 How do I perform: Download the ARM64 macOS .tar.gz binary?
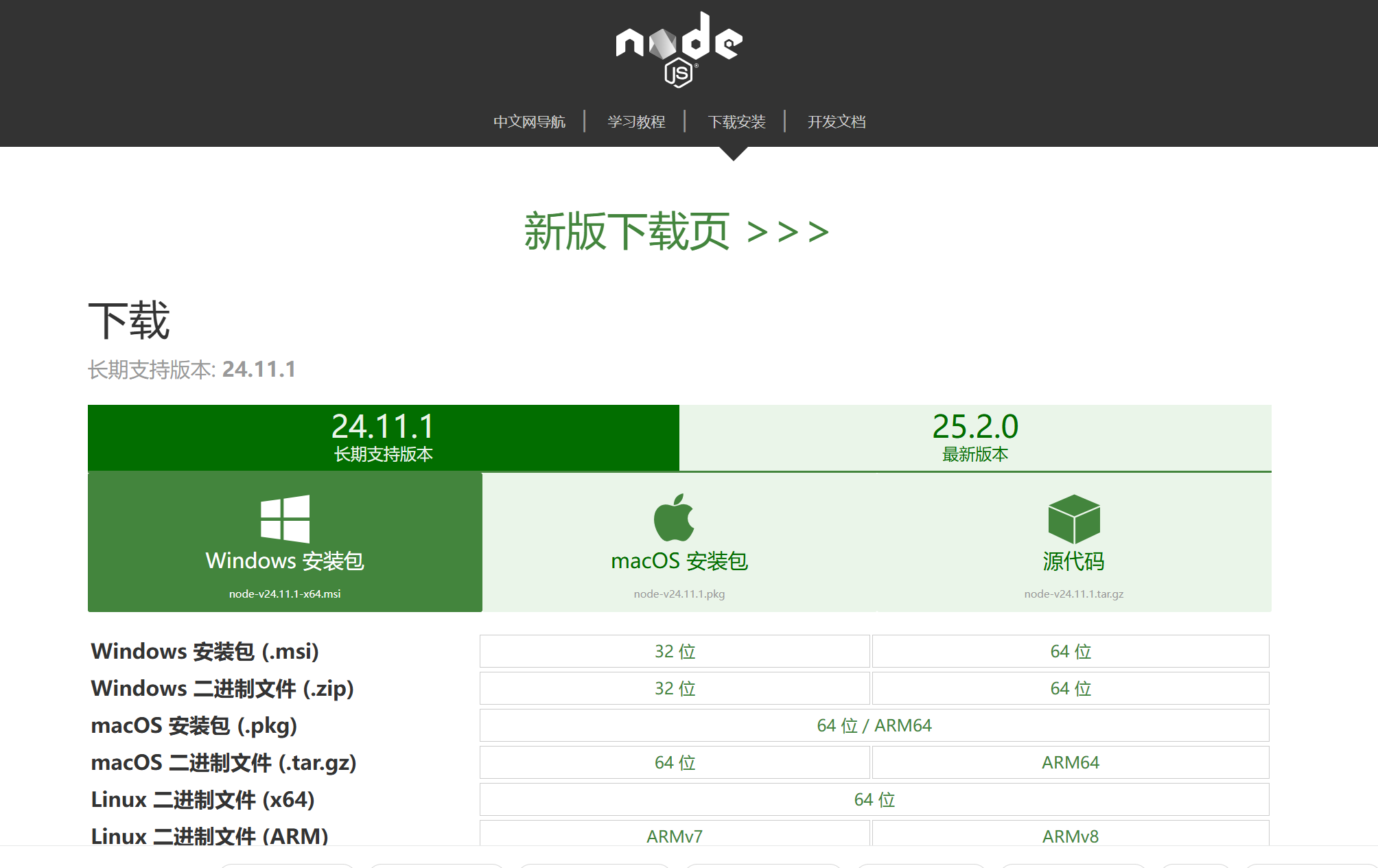tap(1071, 762)
